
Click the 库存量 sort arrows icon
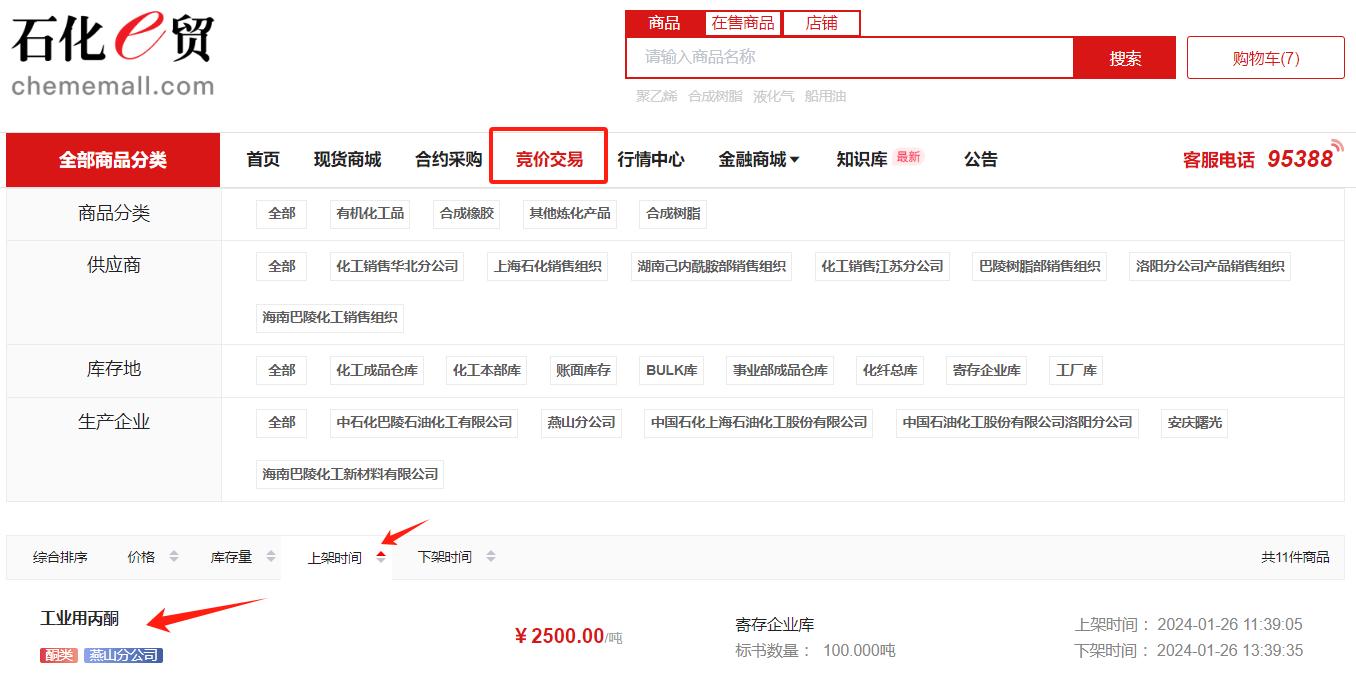(270, 557)
